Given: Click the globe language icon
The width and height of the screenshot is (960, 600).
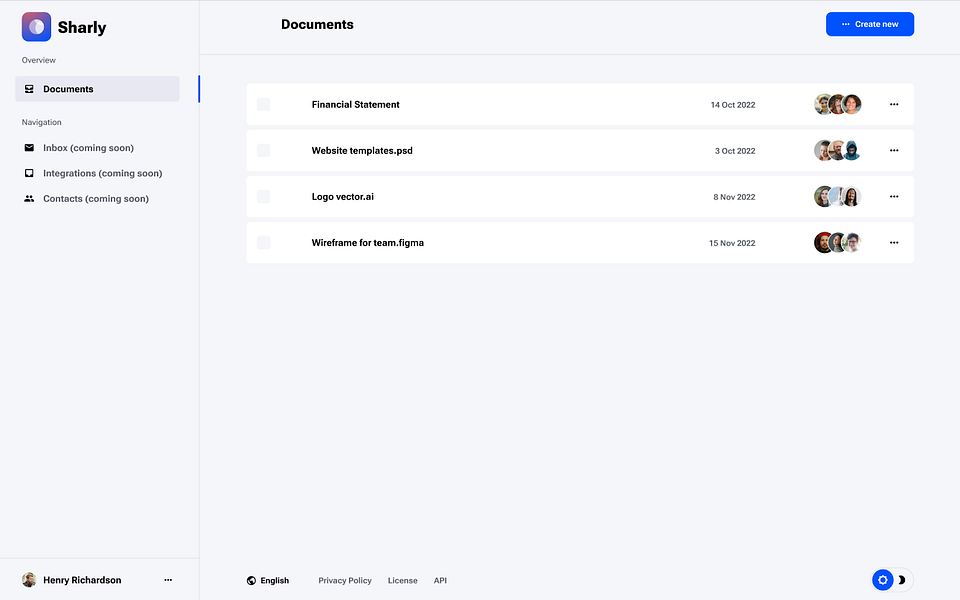Looking at the screenshot, I should (x=251, y=580).
